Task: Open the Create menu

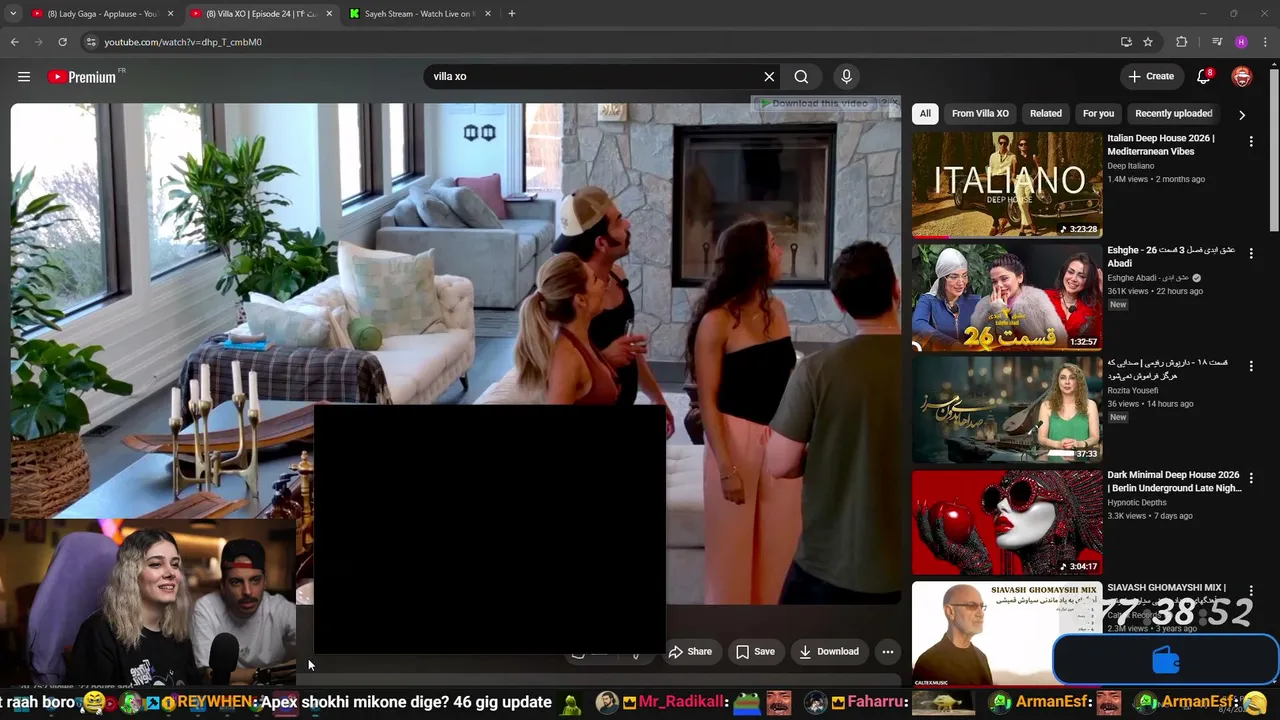Action: click(1151, 76)
